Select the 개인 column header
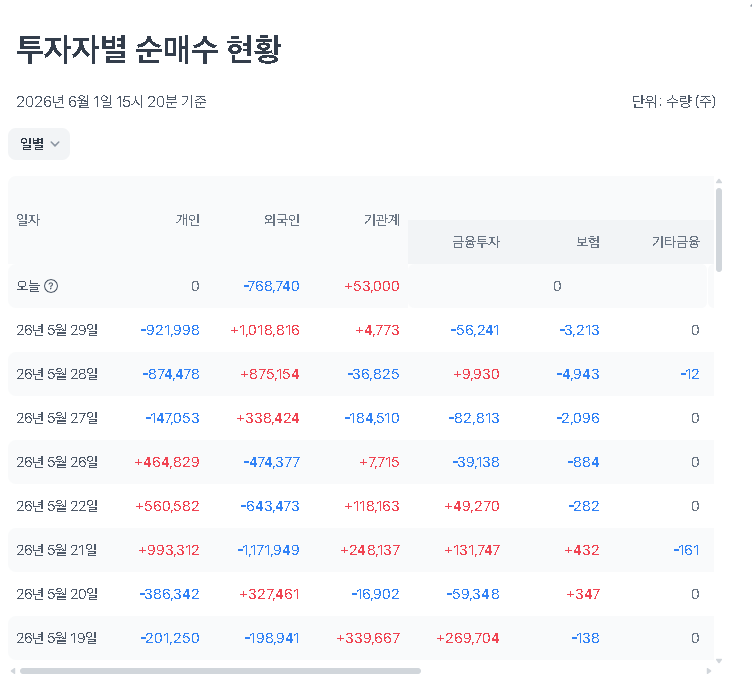 188,220
